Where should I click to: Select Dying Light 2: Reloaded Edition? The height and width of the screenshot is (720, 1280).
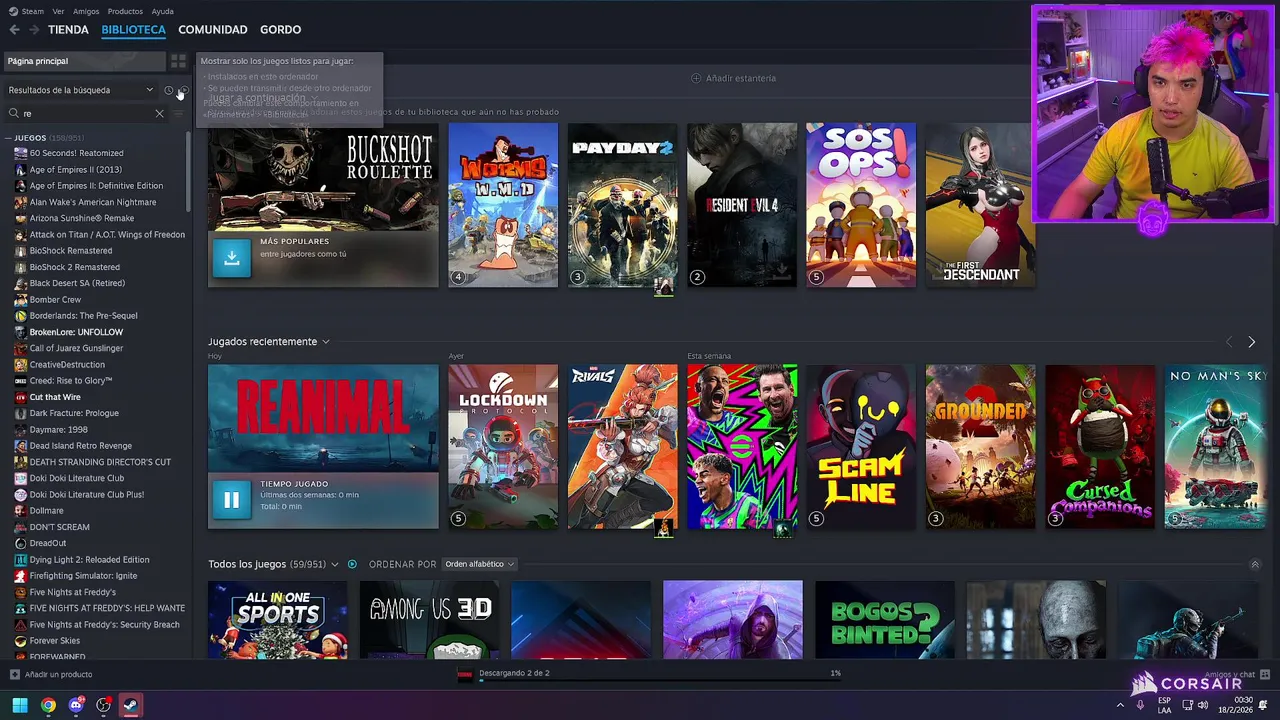click(x=89, y=560)
